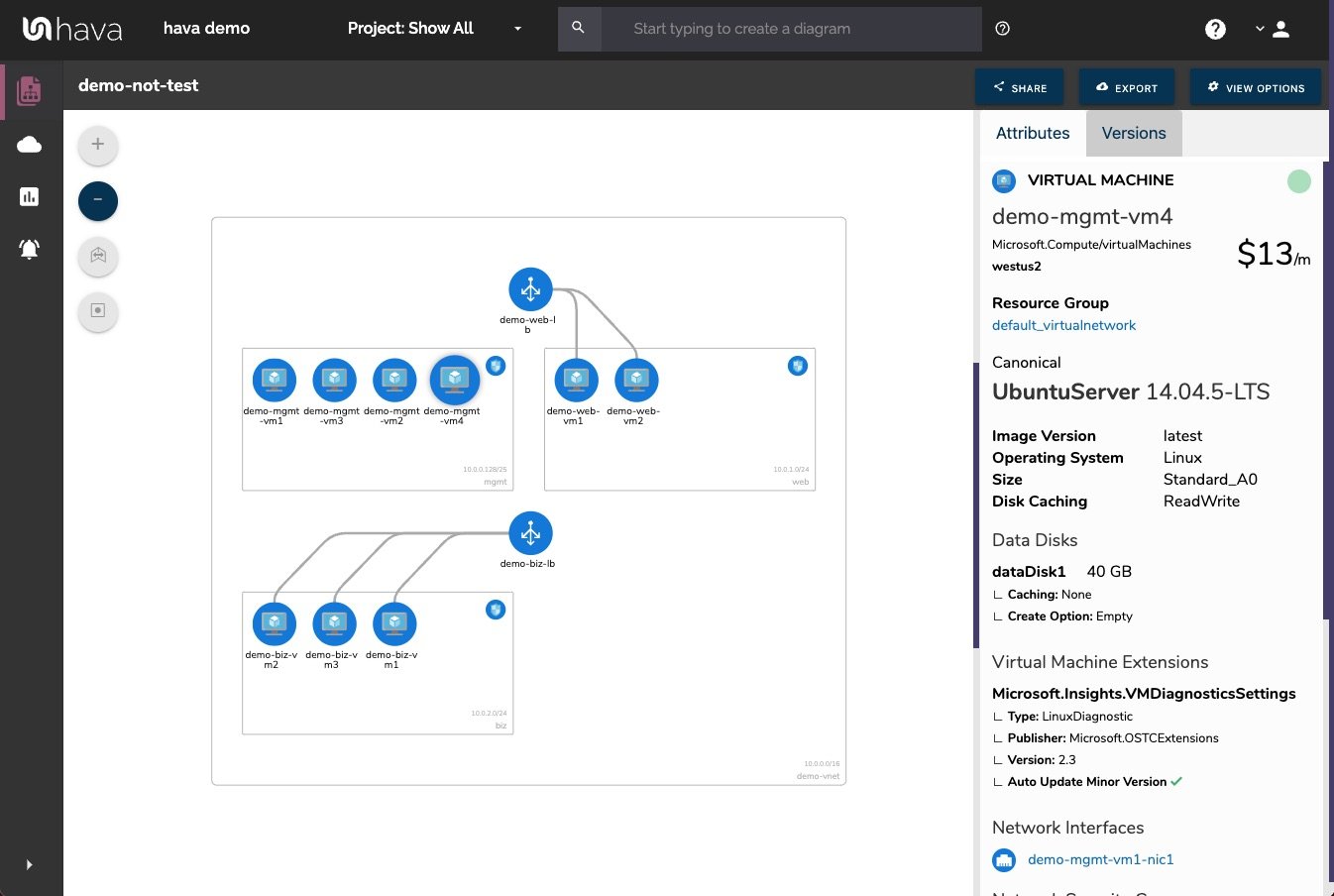Click the user profile icon top right
This screenshot has width=1334, height=896.
point(1281,29)
